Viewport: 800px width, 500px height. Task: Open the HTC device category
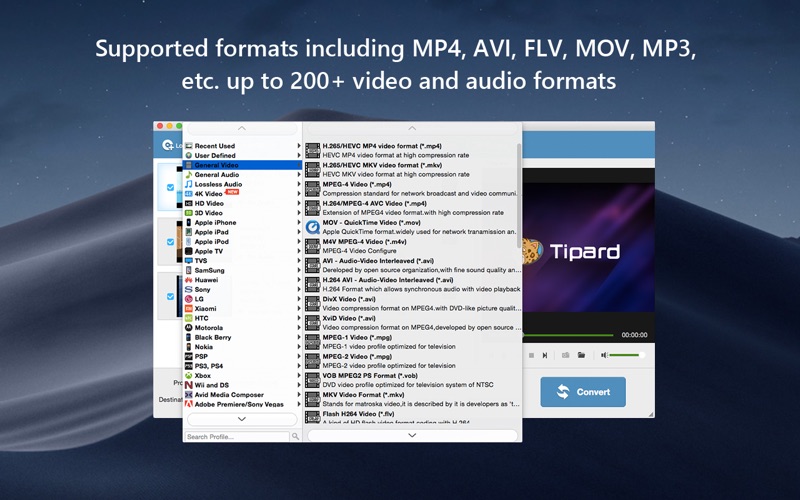point(242,318)
